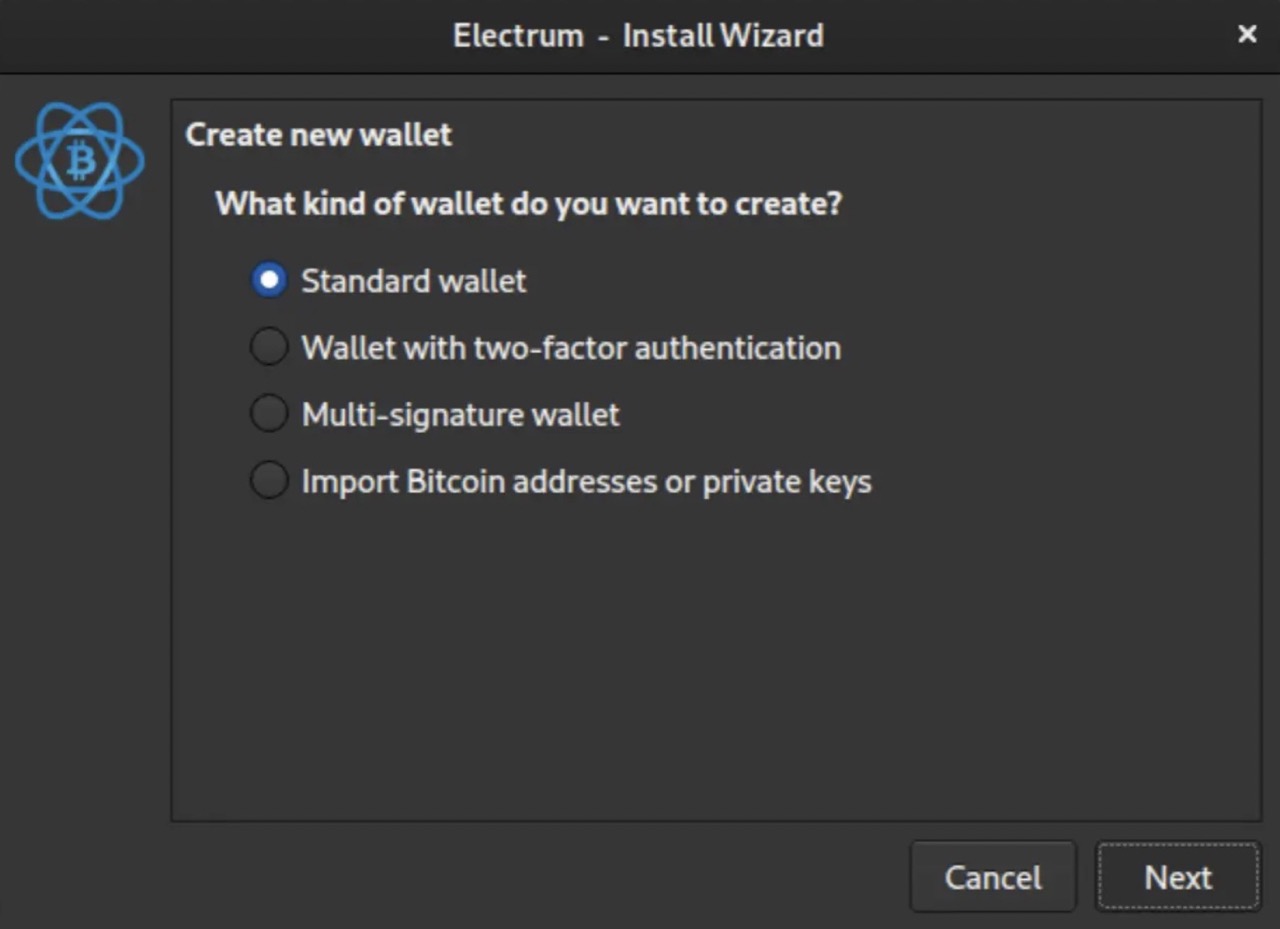The height and width of the screenshot is (929, 1280).
Task: Click the two-factor authentication label text
Action: 570,348
